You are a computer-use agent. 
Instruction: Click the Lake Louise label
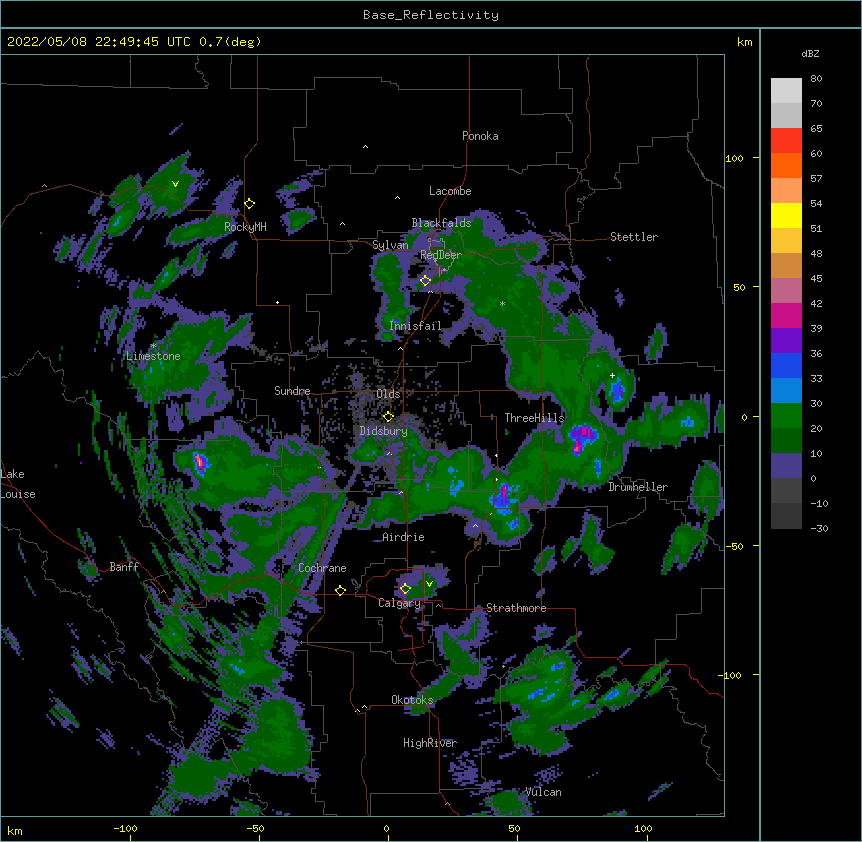coord(16,484)
